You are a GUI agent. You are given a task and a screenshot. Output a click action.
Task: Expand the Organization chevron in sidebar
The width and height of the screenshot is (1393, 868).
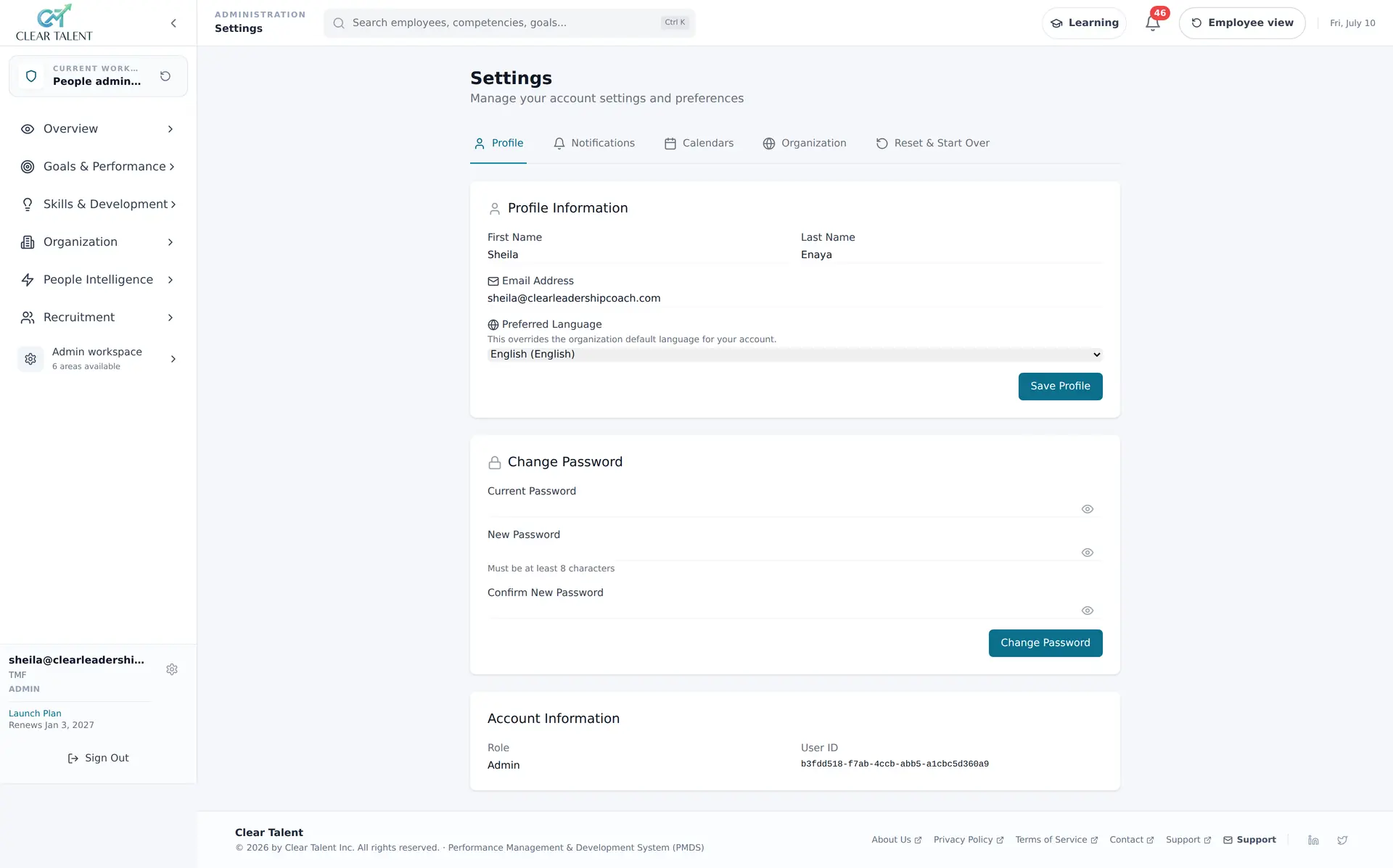170,242
